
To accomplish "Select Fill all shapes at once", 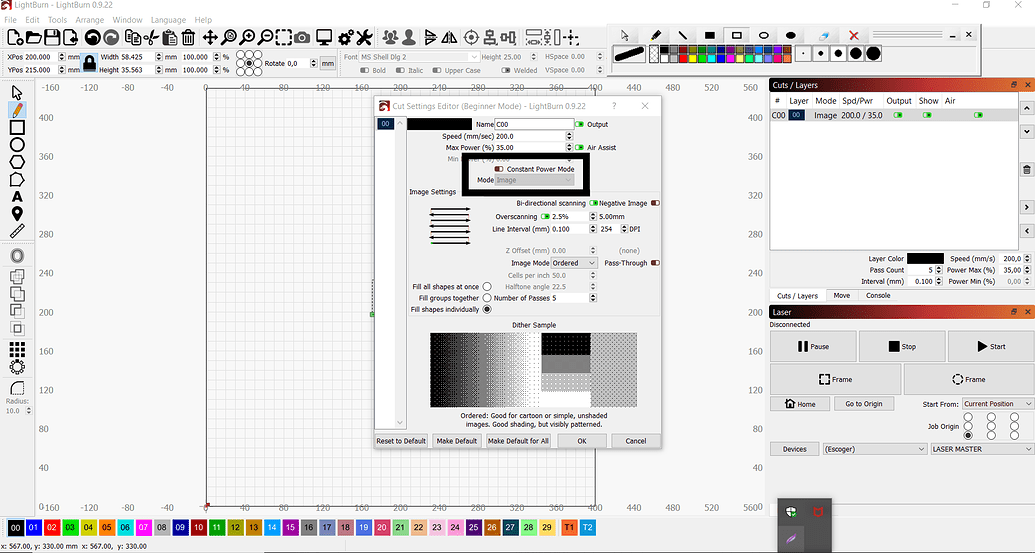I will tap(487, 286).
